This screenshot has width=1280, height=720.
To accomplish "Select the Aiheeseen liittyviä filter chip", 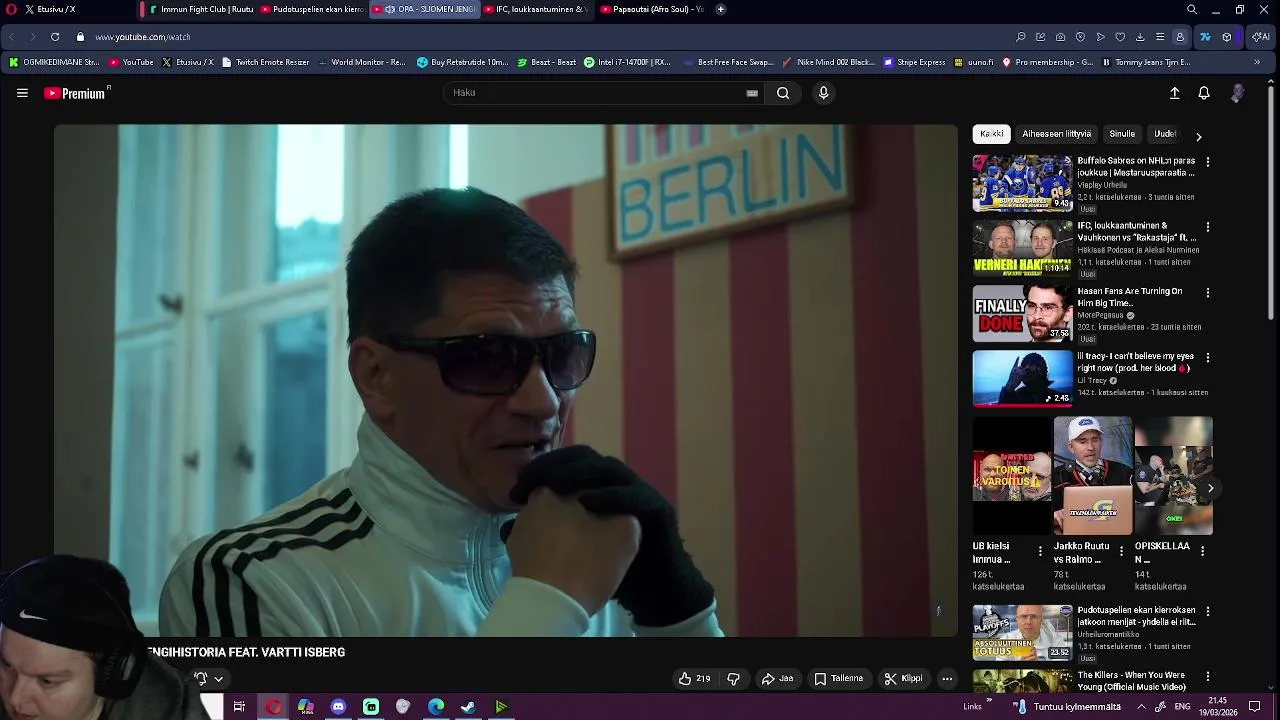I will coord(1056,134).
